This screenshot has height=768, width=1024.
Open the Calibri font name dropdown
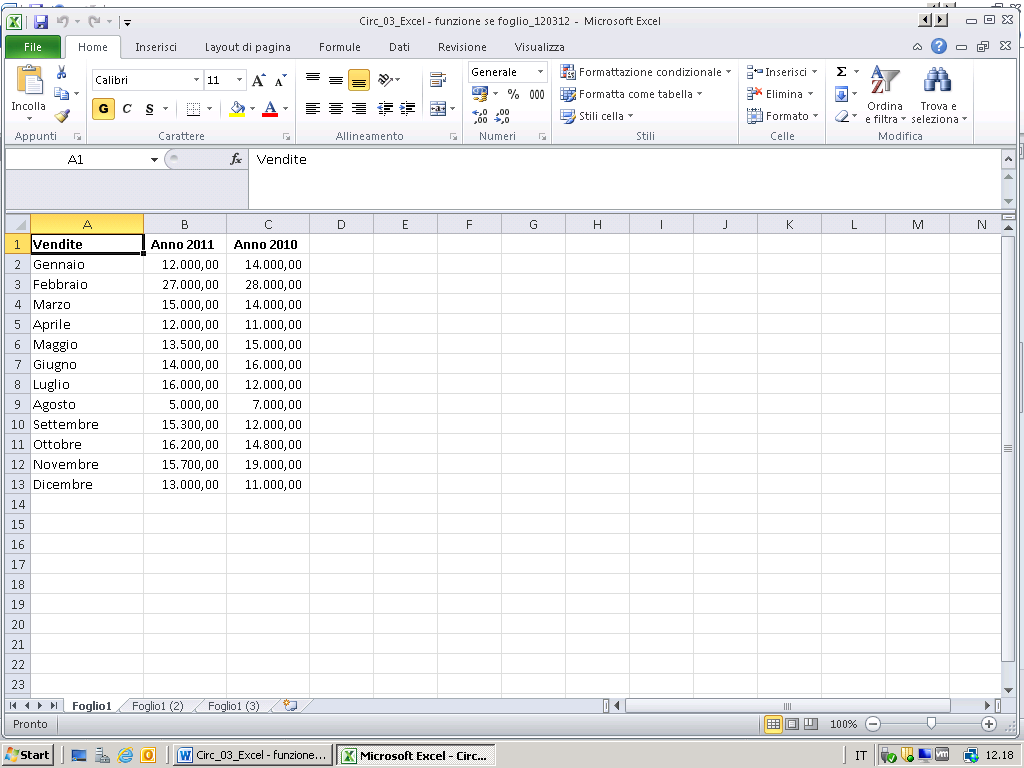tap(196, 80)
